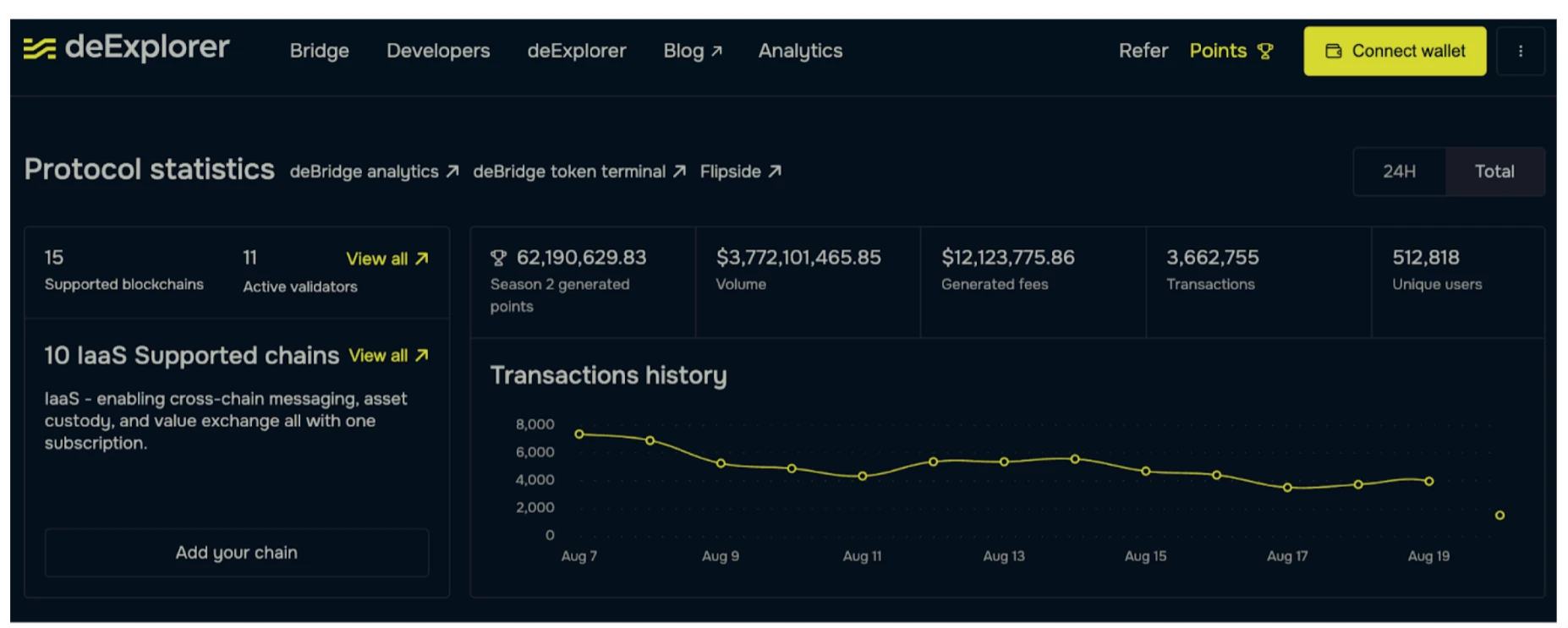This screenshot has height=628, width=1568.
Task: Open the three-dot more options menu
Action: (x=1520, y=52)
